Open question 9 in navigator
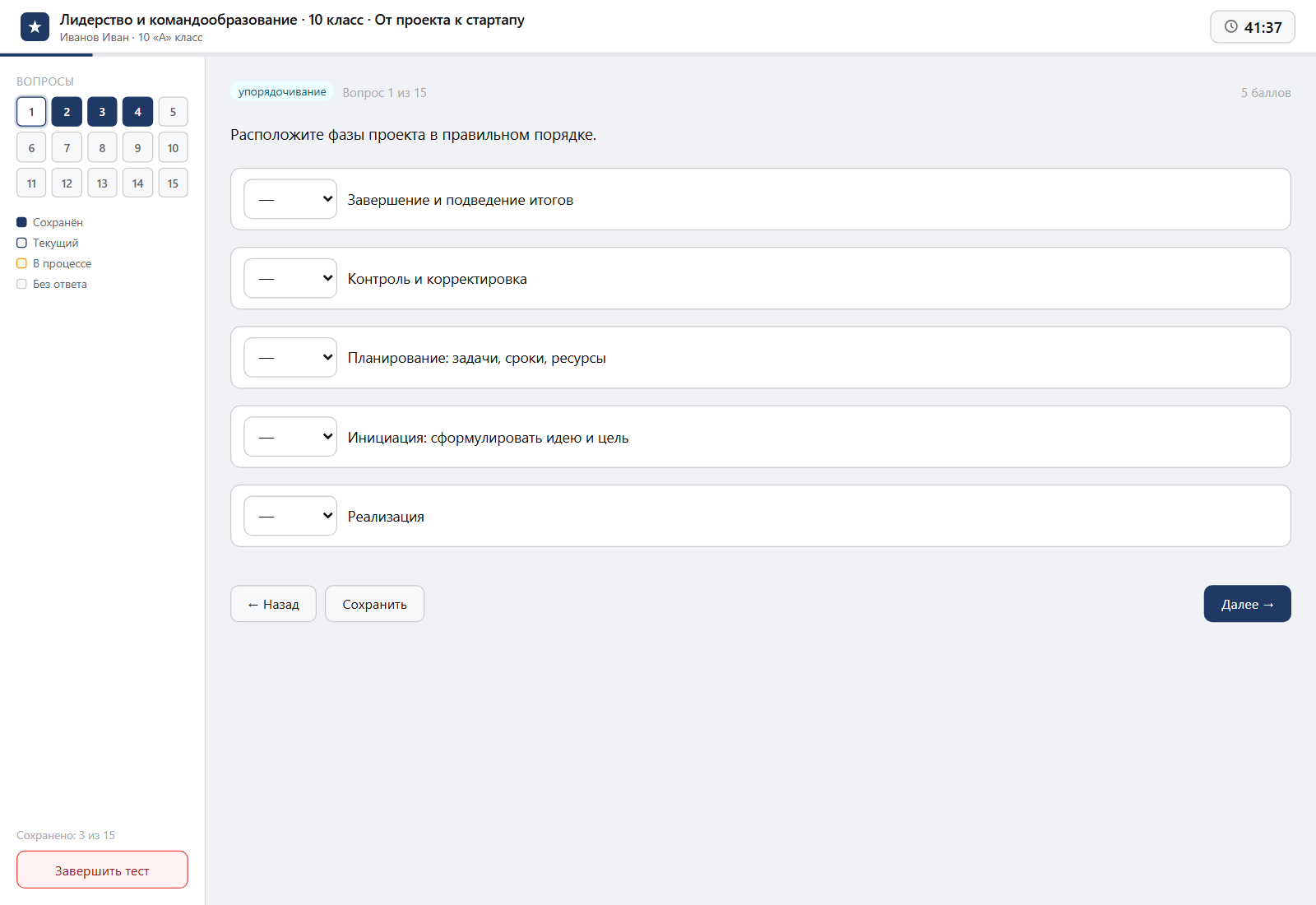 coord(137,148)
